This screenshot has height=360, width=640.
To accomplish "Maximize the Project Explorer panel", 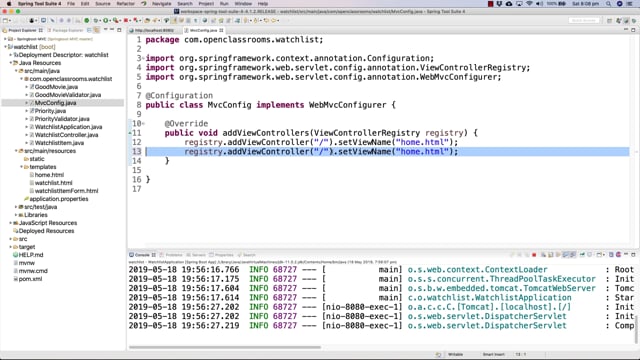I will [119, 30].
